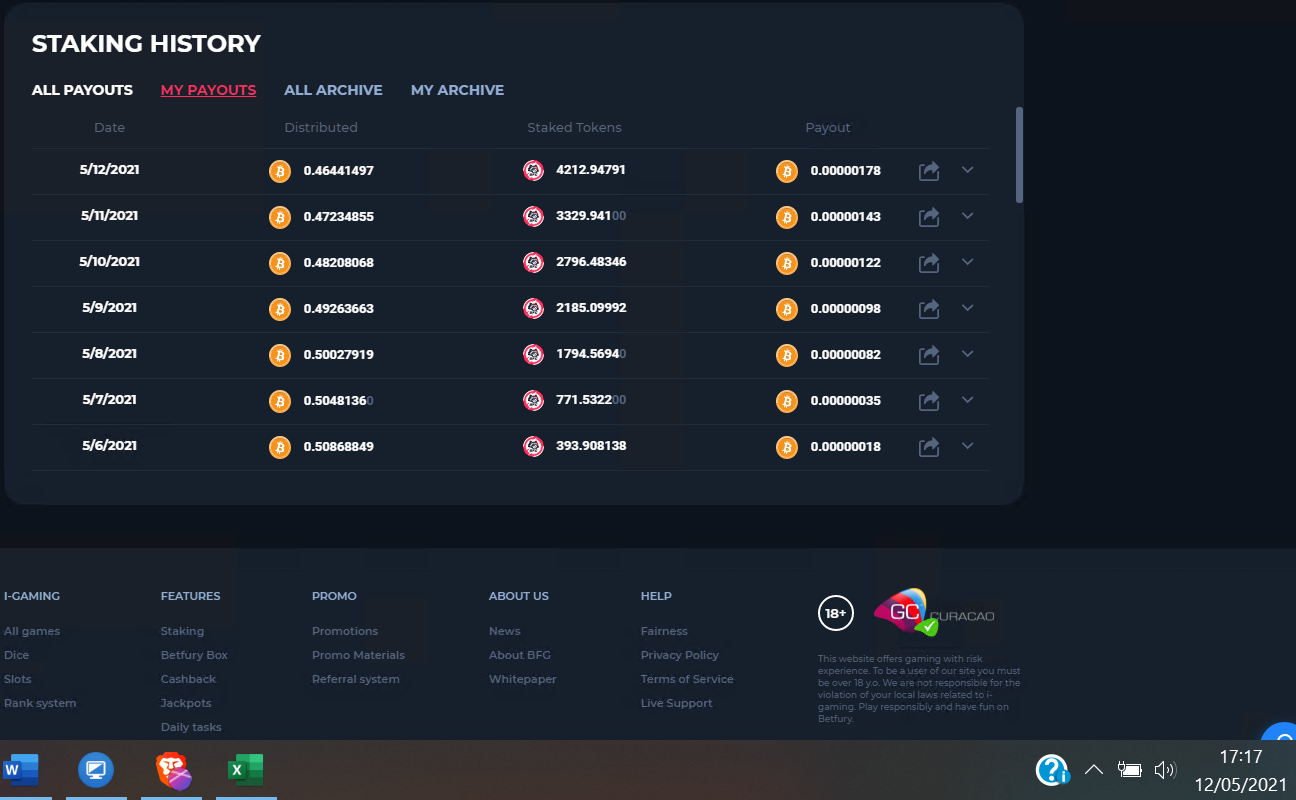Read the Privacy Policy link

[x=680, y=655]
